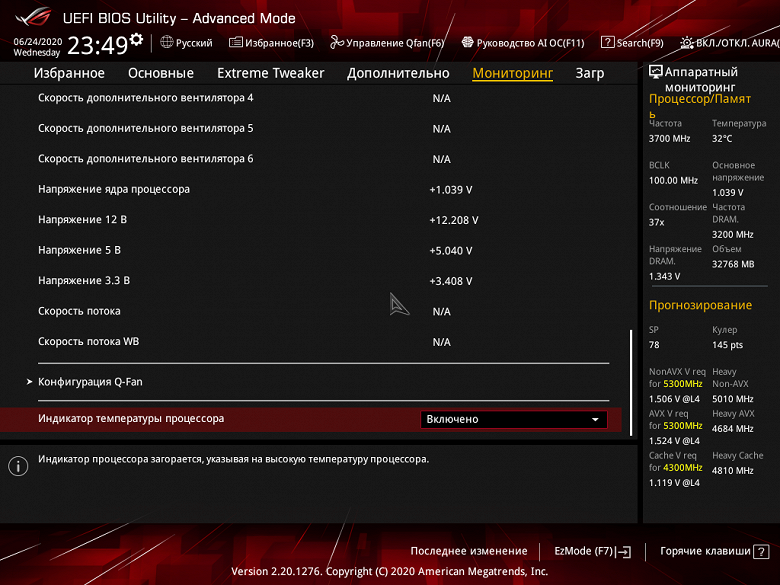
Task: Select Индикатор температуры процессора row
Action: (x=310, y=419)
